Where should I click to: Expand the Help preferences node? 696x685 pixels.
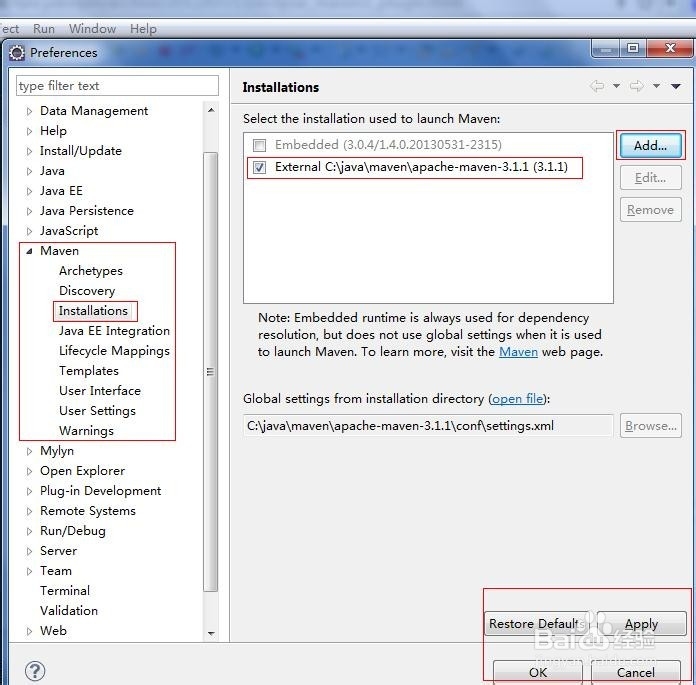[x=29, y=131]
